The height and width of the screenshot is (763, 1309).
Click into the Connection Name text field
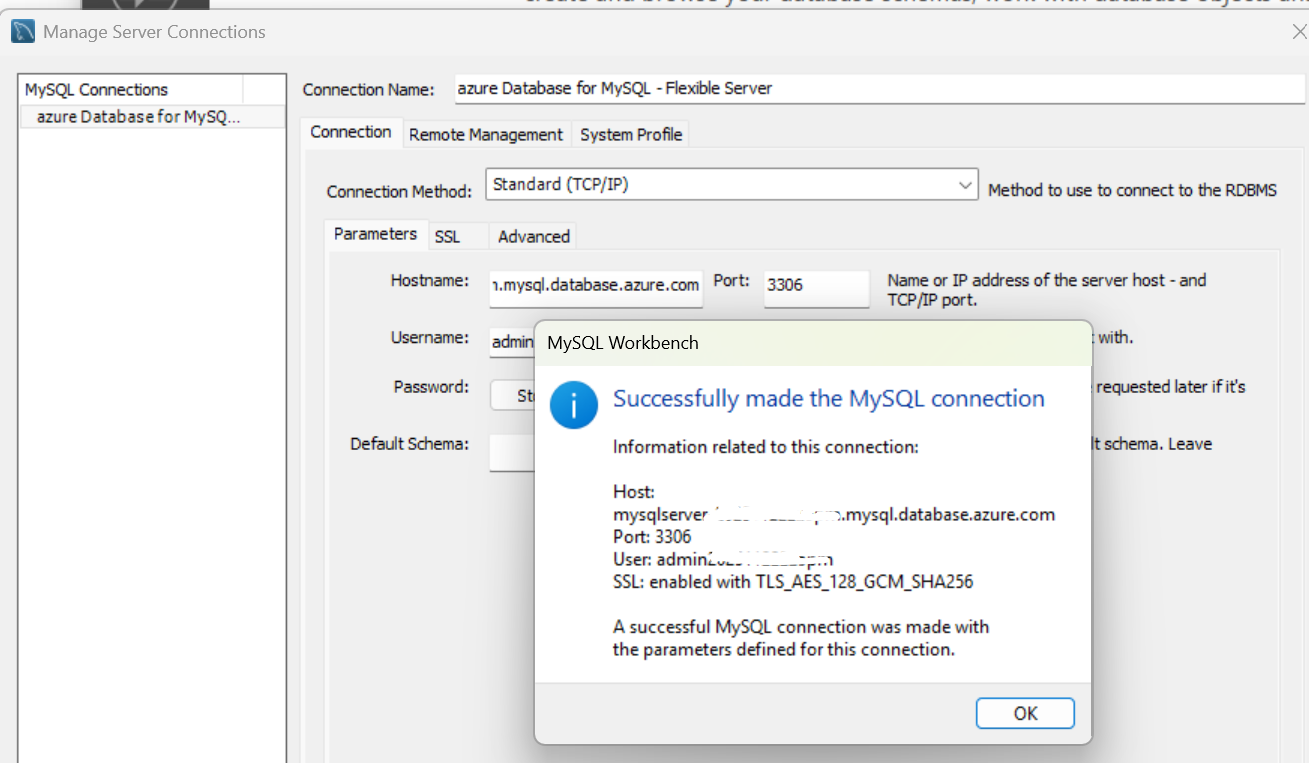tap(878, 88)
